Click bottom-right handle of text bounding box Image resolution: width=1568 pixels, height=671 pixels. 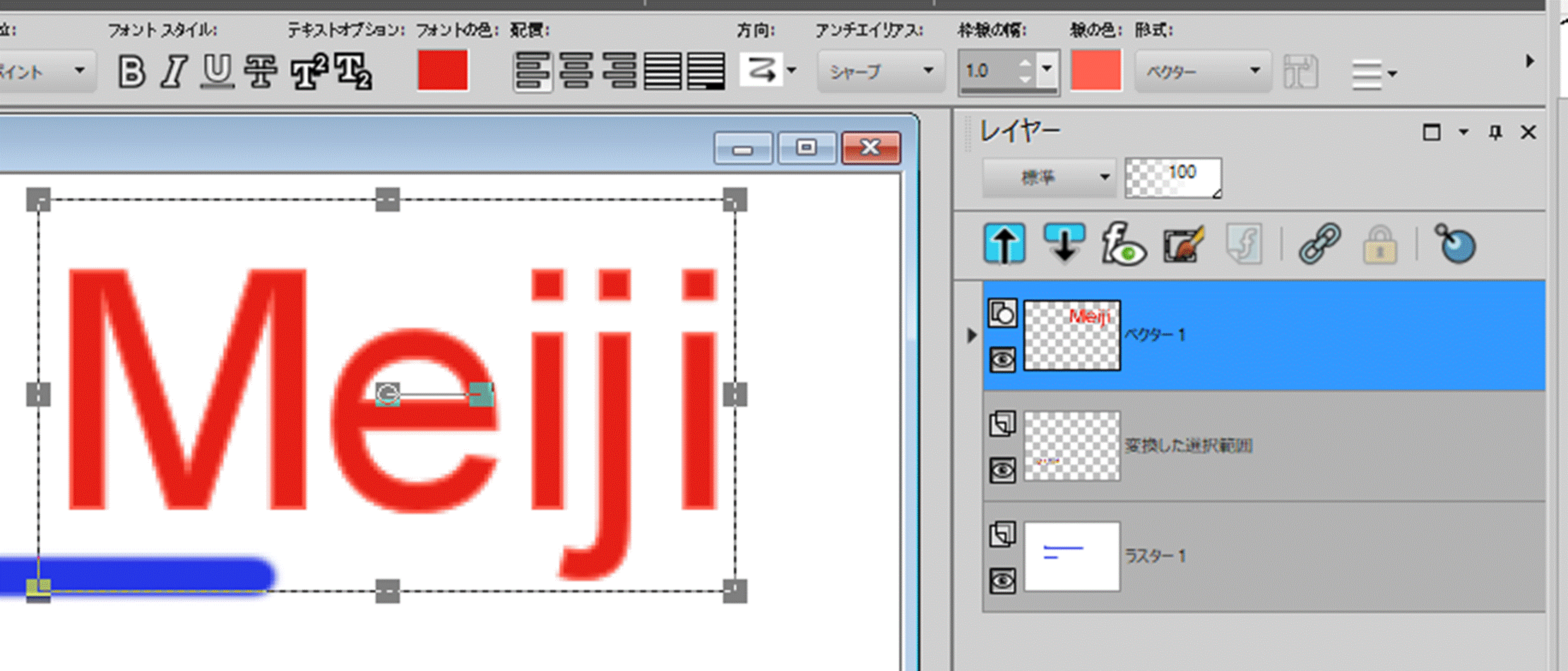(x=735, y=590)
